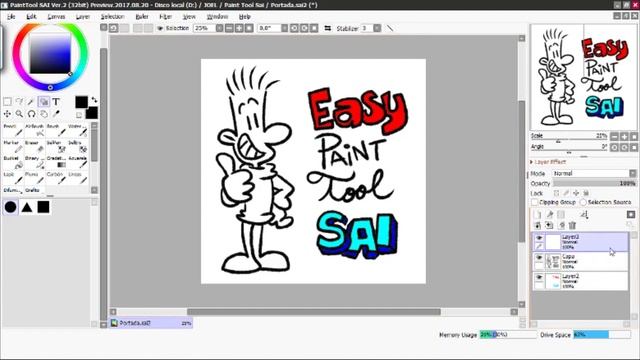Enable straight line drawing mode
Screen dimensions: 640x360
pyautogui.click(x=390, y=28)
